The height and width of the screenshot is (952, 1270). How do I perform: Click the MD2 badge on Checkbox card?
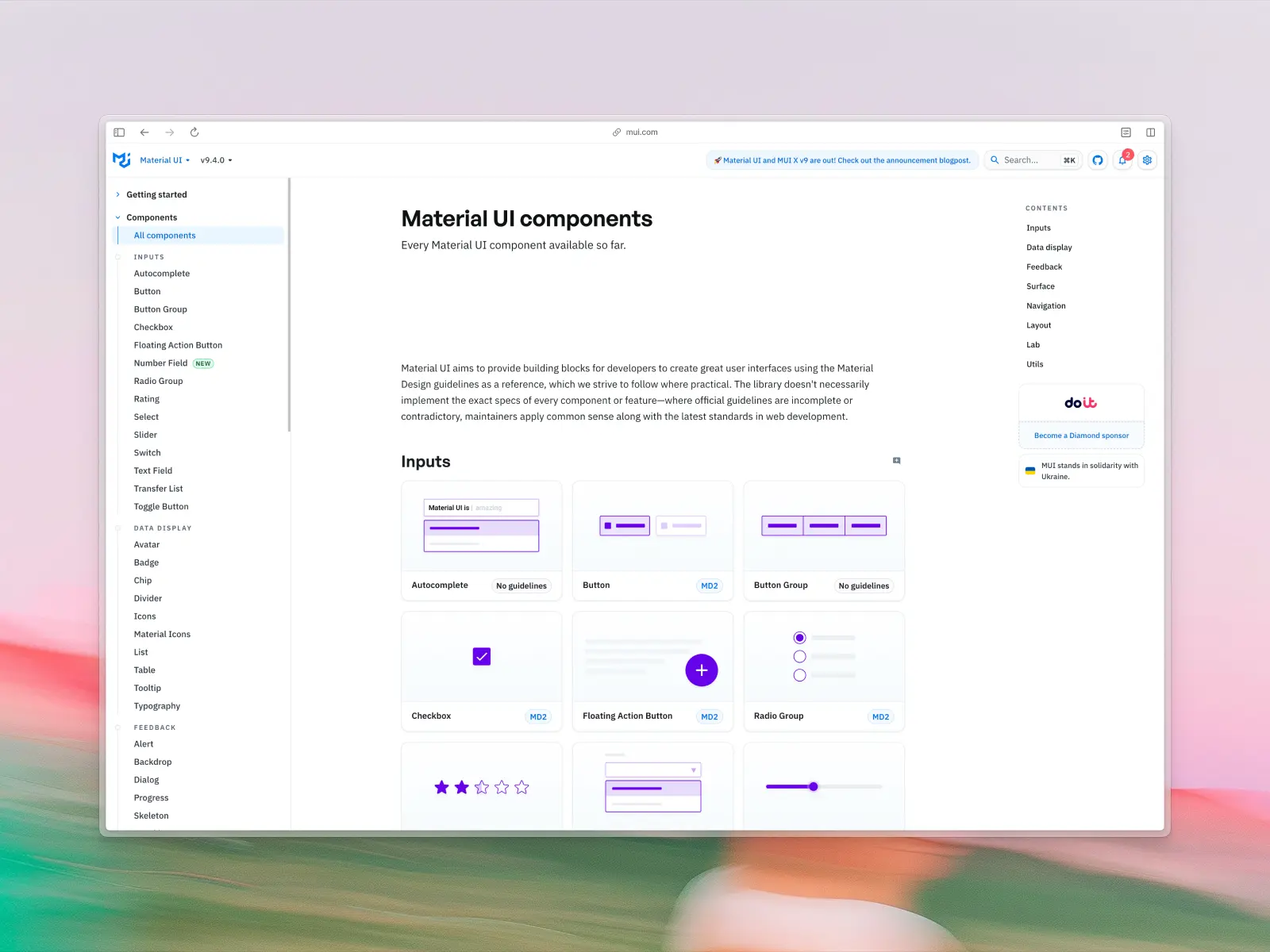point(538,717)
